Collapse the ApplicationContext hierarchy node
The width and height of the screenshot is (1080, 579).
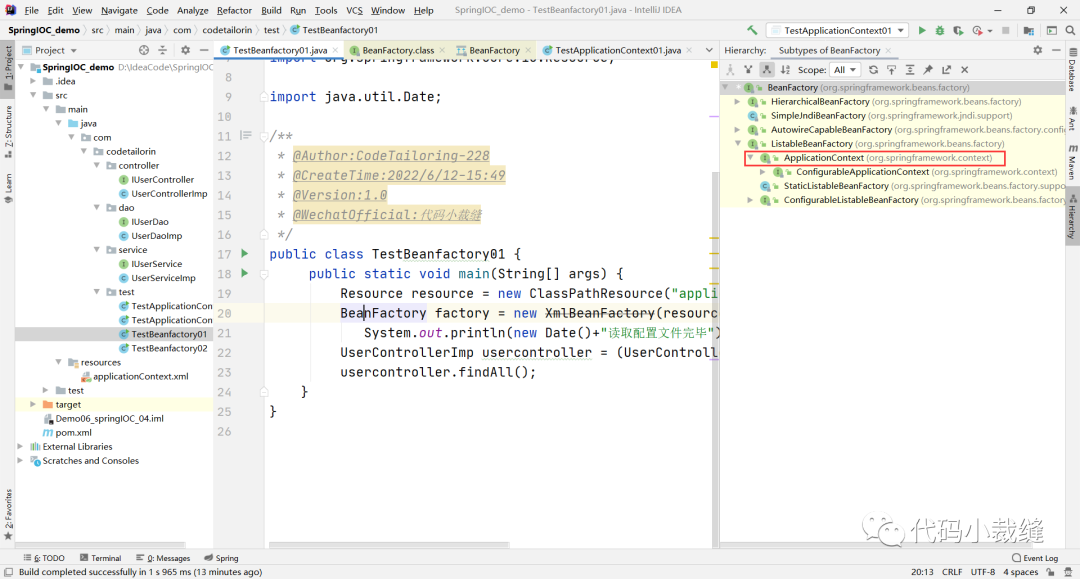[x=751, y=158]
